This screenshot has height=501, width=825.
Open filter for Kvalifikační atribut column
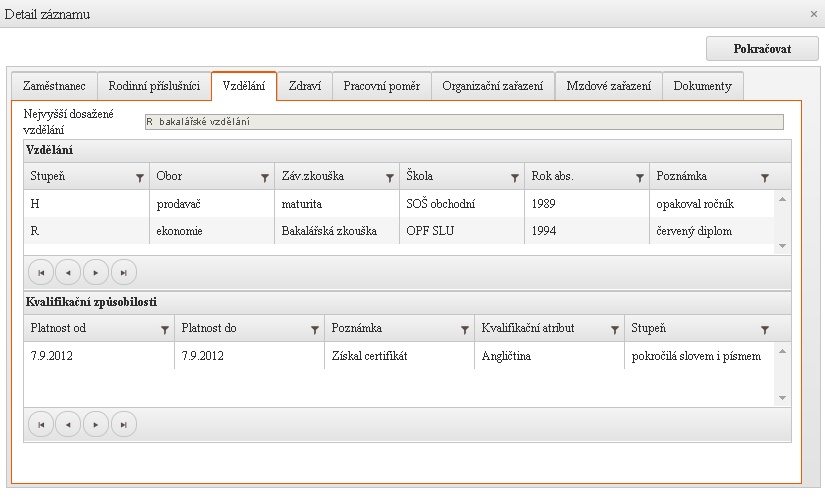(614, 329)
